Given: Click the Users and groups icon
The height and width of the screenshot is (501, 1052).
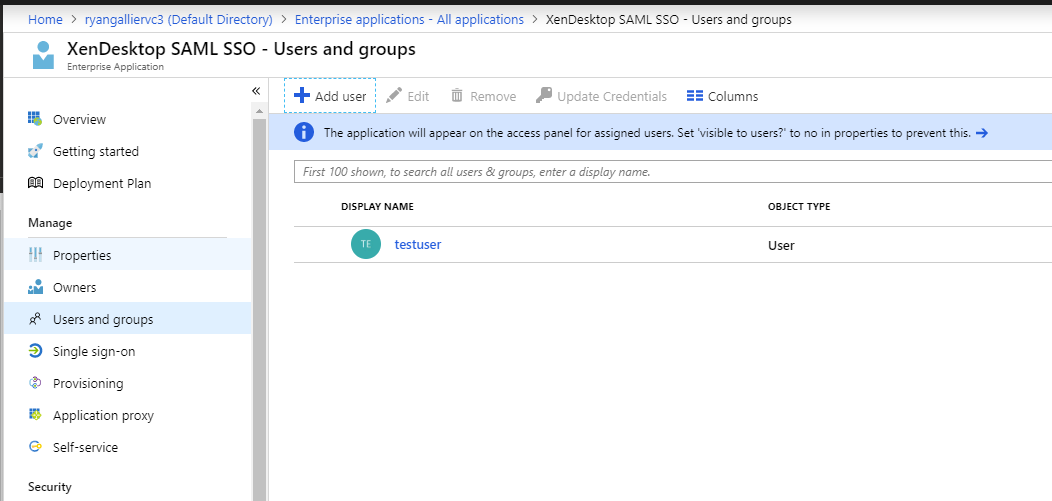Looking at the screenshot, I should point(35,319).
